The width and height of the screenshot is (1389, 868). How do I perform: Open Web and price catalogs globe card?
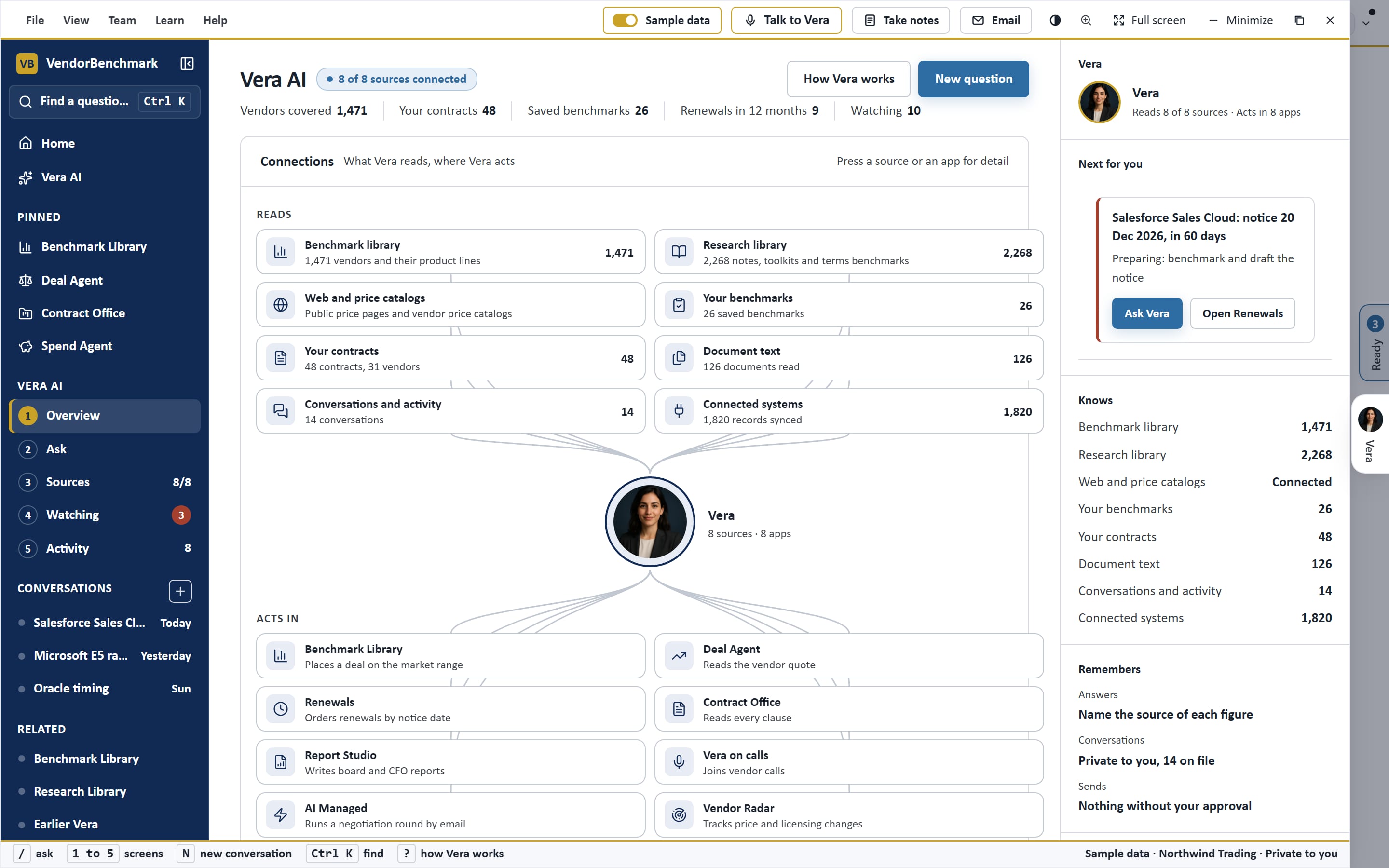point(450,305)
